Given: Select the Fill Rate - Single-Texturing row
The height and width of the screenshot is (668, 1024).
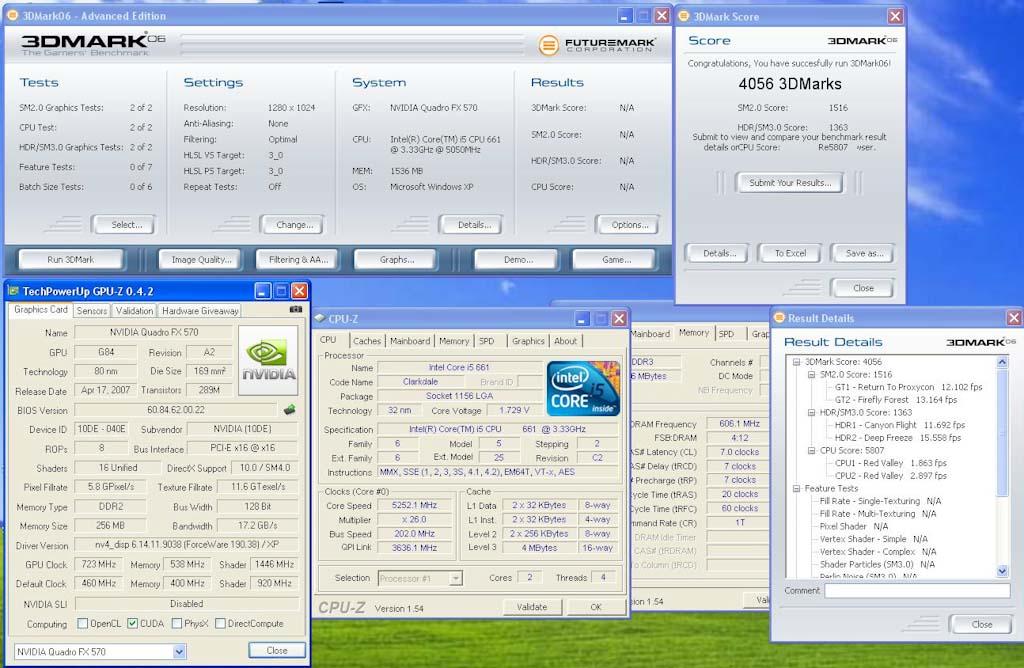Looking at the screenshot, I should (x=880, y=501).
